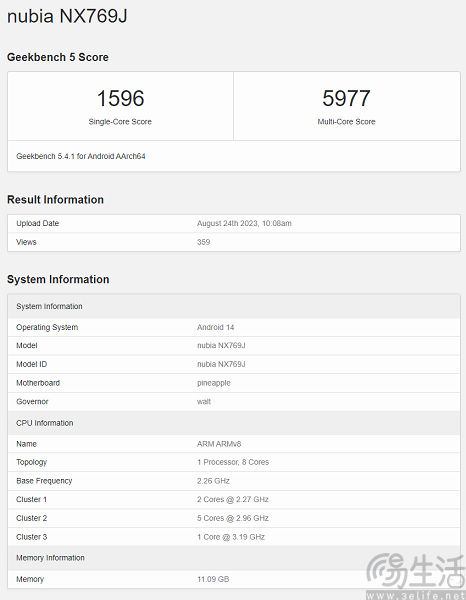Click the 'Topology' row label
Screen dimensions: 466x600
[x=31, y=462]
